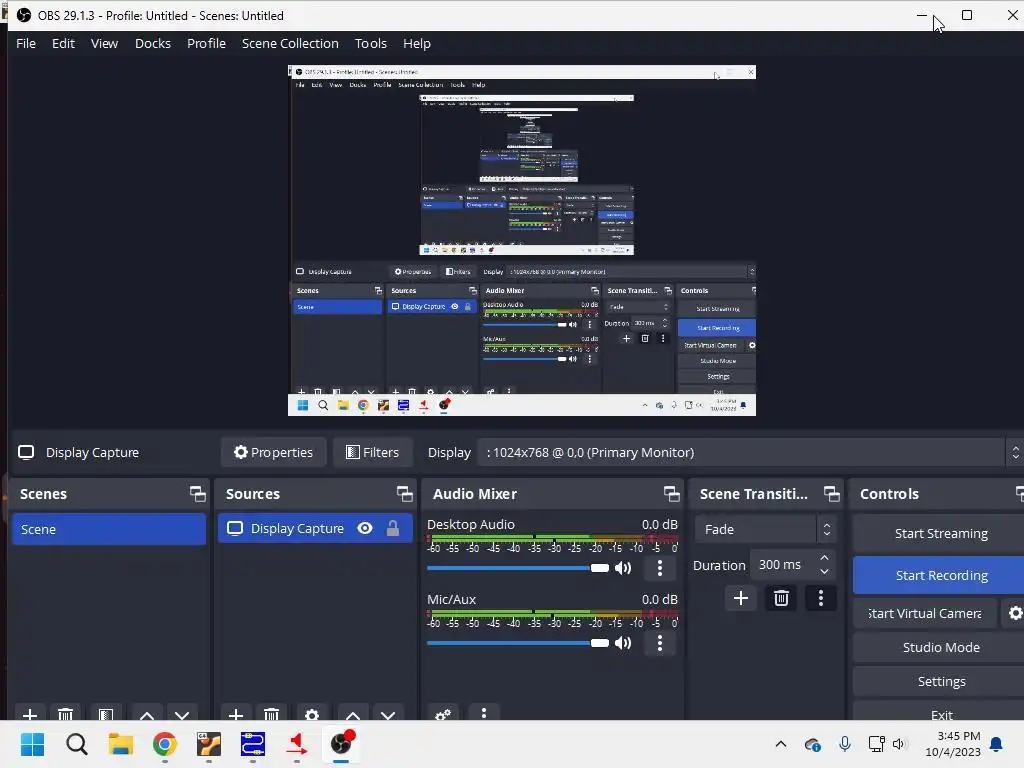Open the Profile menu
The height and width of the screenshot is (768, 1024).
click(206, 44)
